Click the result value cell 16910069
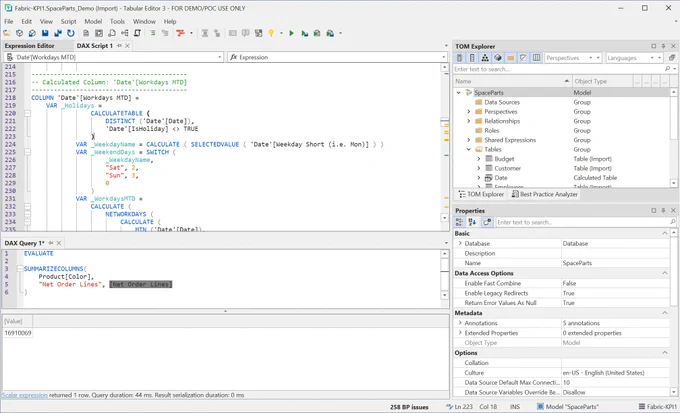The width and height of the screenshot is (680, 413). point(18,333)
